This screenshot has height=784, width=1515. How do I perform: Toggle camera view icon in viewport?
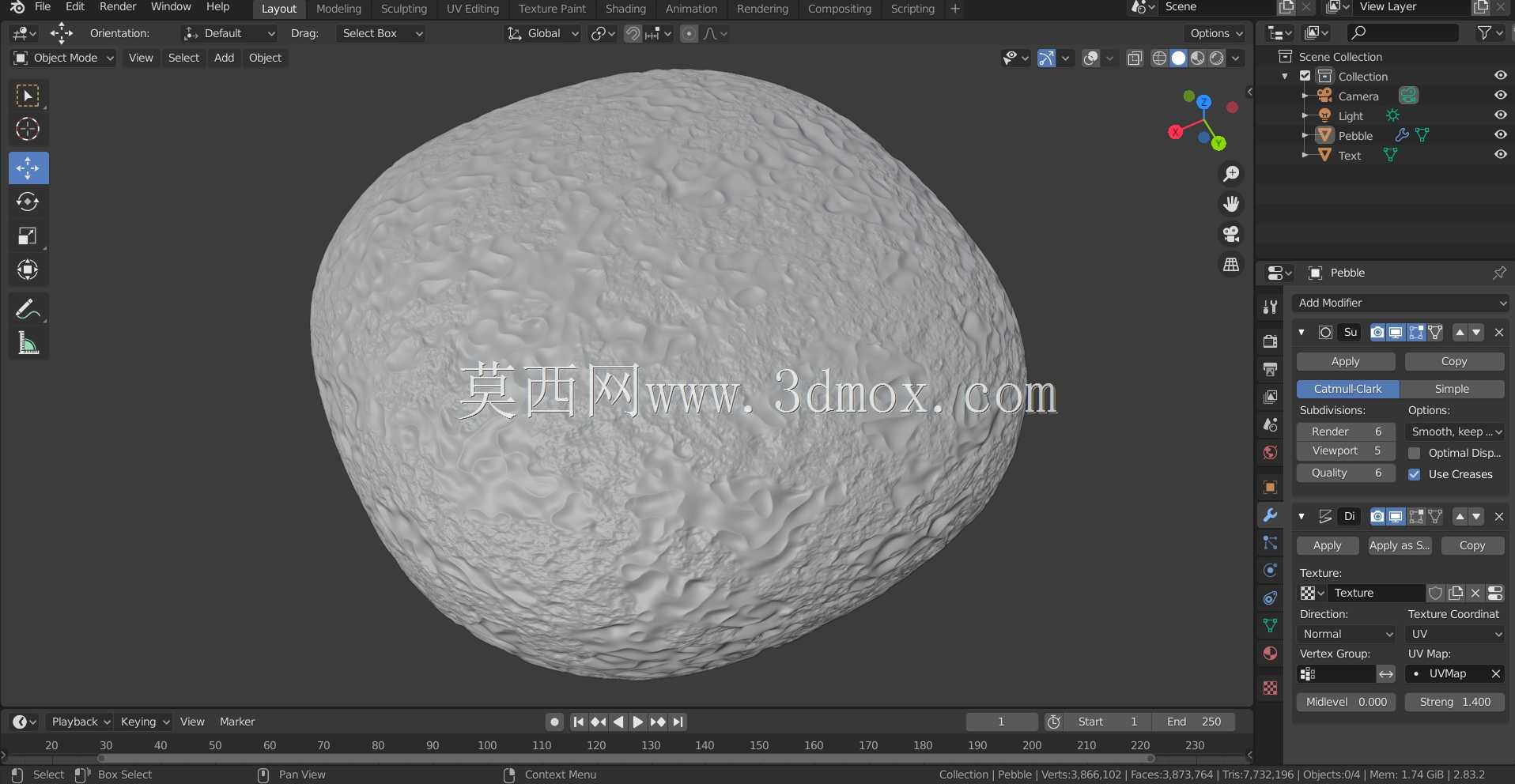1231,234
